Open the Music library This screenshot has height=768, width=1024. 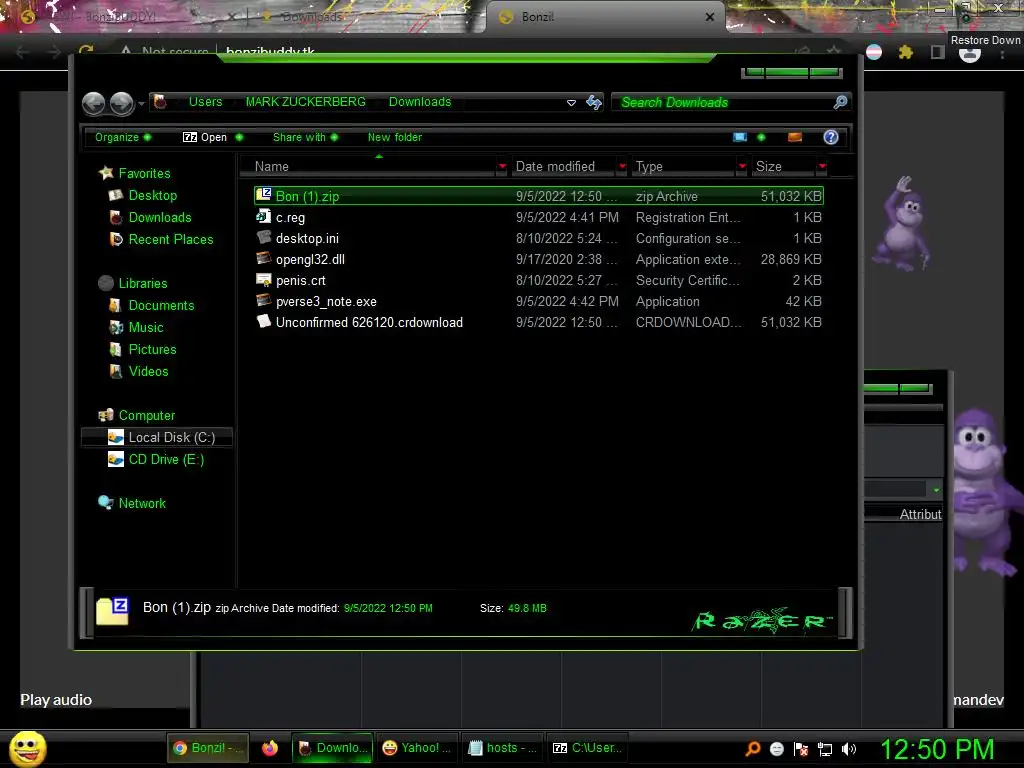[x=146, y=327]
